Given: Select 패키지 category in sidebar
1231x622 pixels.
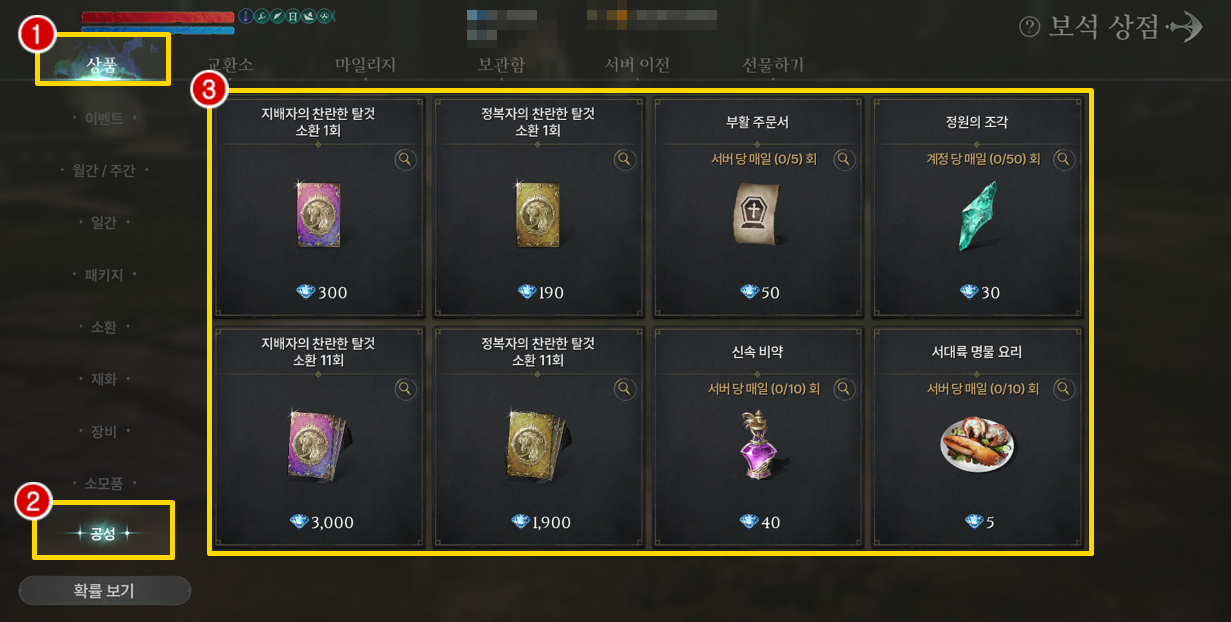Looking at the screenshot, I should pos(104,274).
